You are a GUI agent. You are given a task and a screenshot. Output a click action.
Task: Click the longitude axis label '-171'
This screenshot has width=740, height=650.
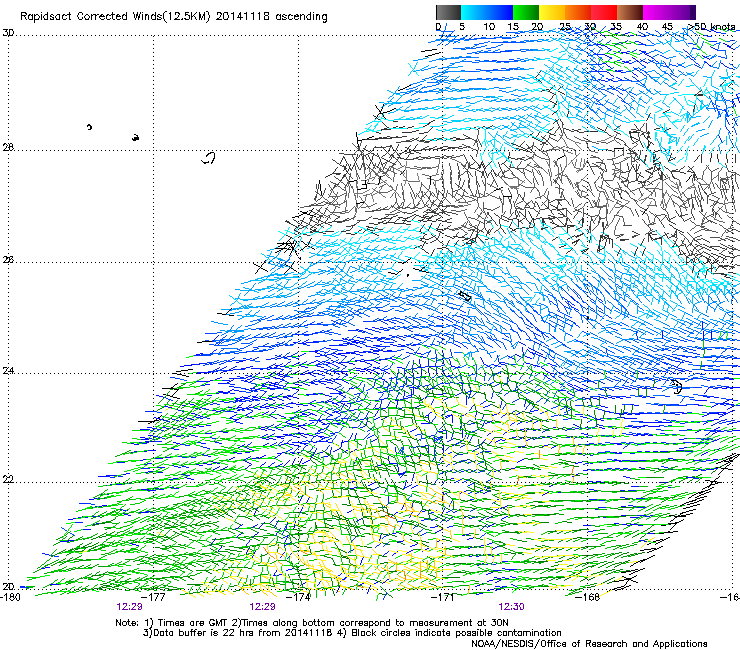pyautogui.click(x=443, y=597)
